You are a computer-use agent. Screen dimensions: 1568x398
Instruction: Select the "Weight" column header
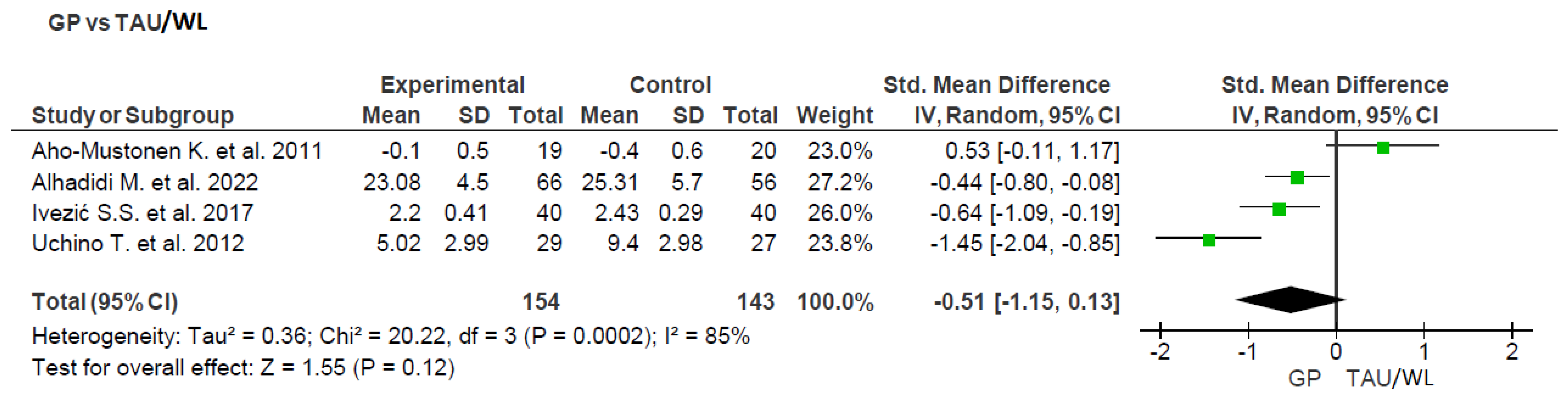click(835, 115)
